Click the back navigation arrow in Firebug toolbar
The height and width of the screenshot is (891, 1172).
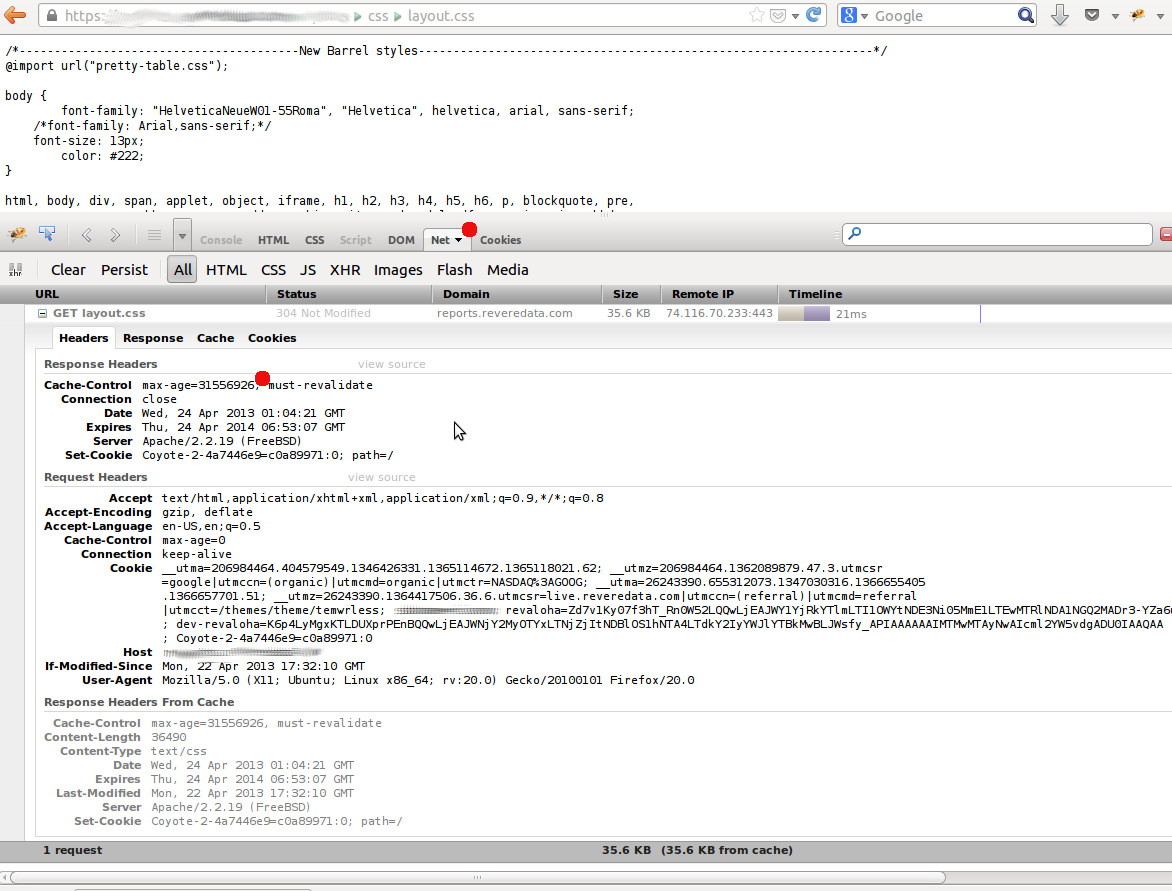(86, 234)
